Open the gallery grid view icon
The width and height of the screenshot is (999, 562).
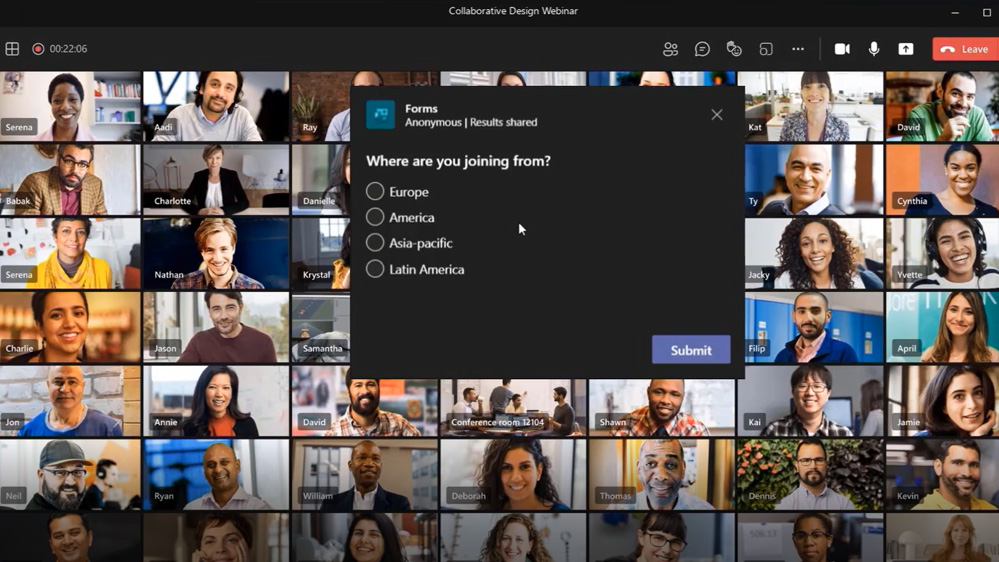pos(12,48)
